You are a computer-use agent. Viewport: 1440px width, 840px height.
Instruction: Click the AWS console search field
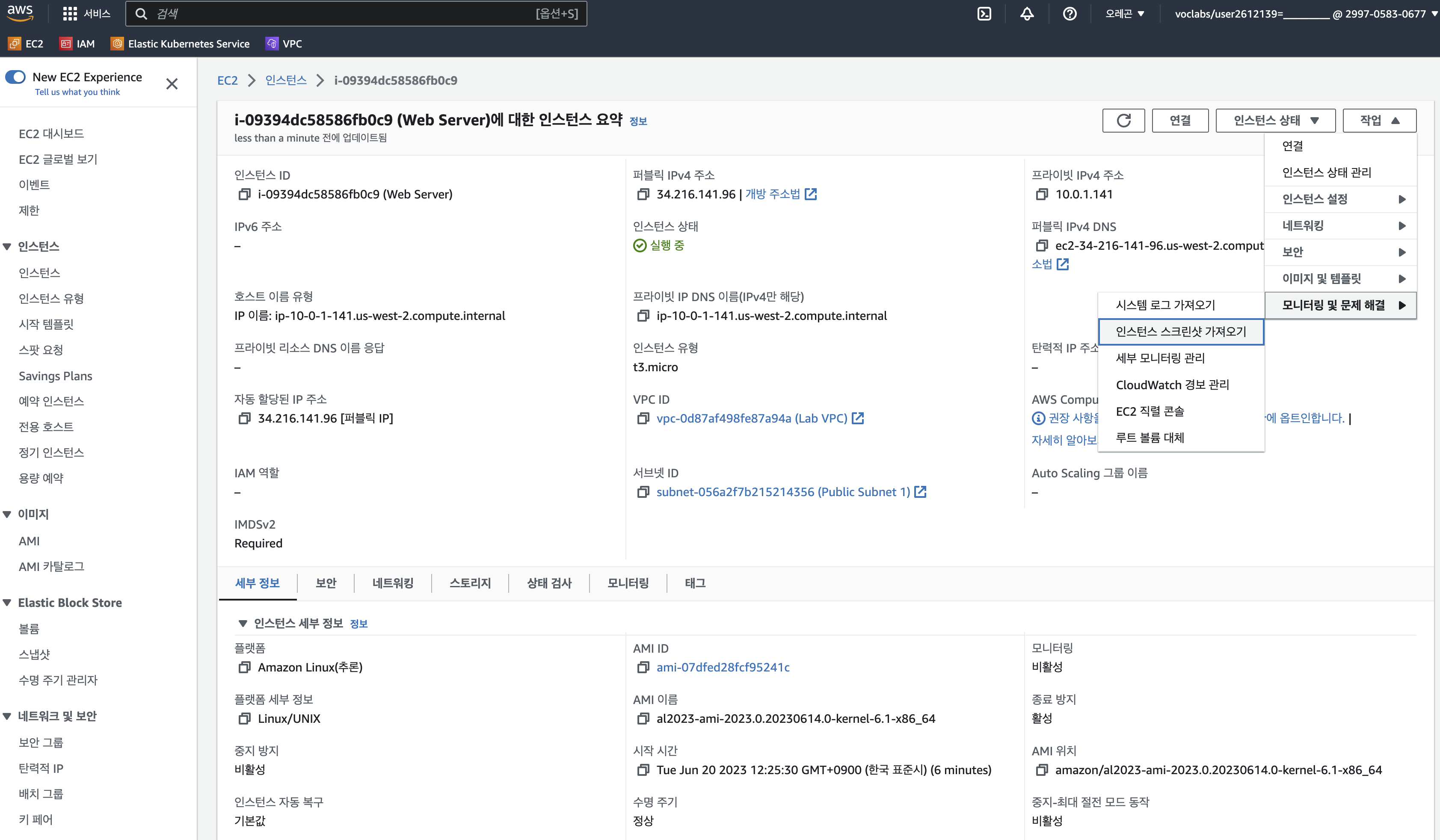coord(343,14)
